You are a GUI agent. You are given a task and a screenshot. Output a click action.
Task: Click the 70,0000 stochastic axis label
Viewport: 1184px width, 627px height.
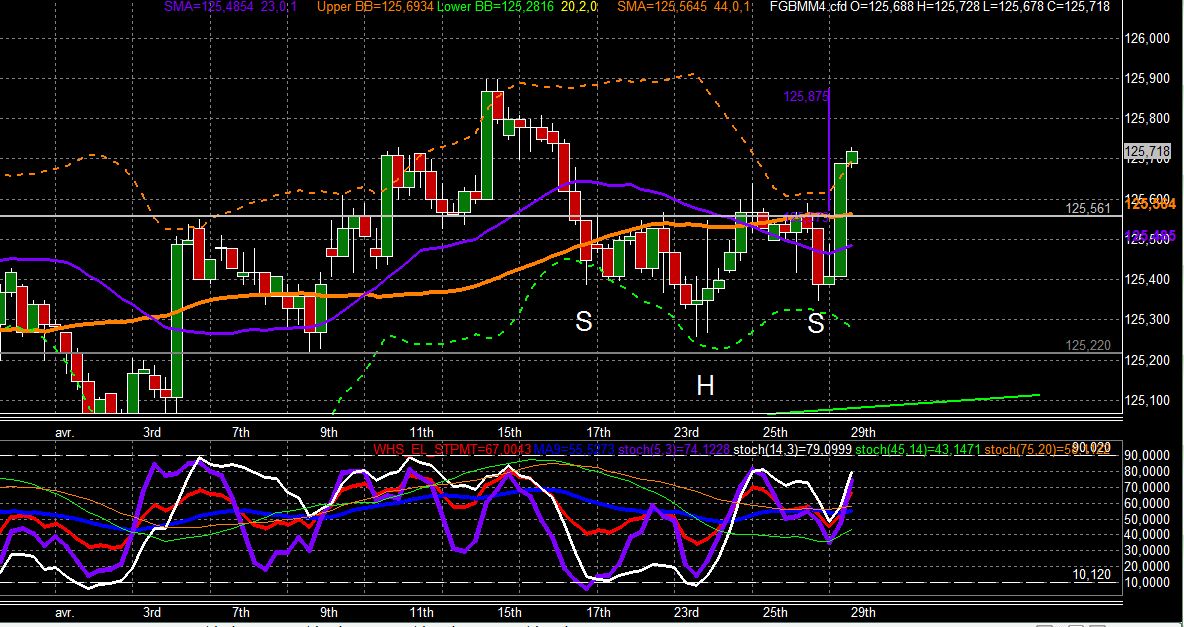point(1149,486)
